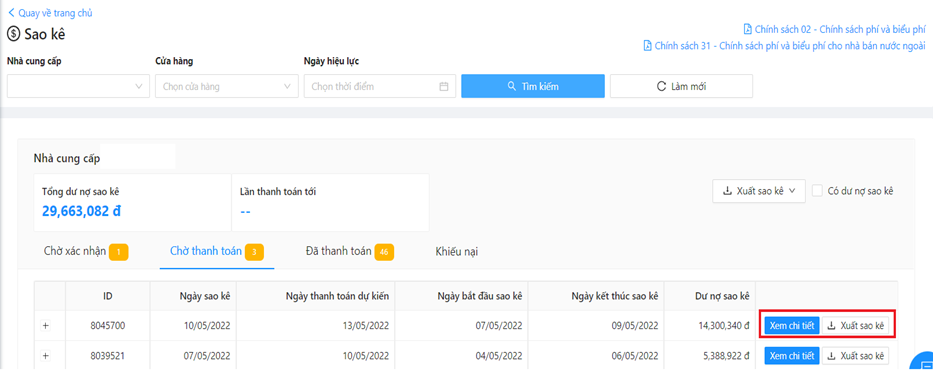Click the Dư nợ sao kê column header

point(710,296)
